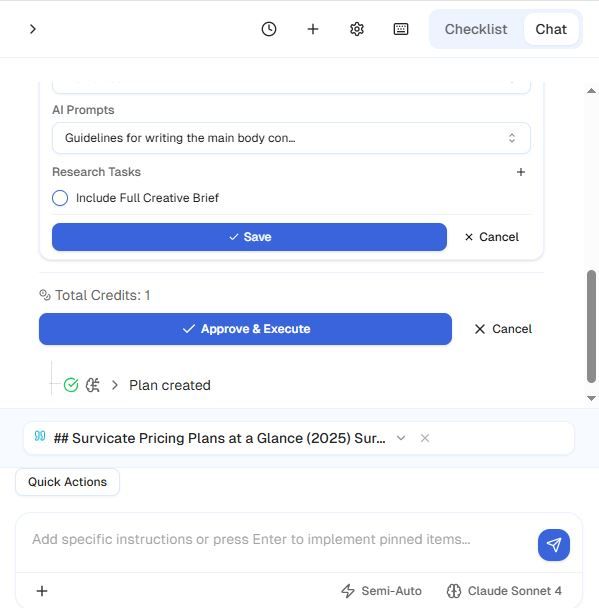Open settings gear icon
Screen dimensions: 599x608
point(357,29)
